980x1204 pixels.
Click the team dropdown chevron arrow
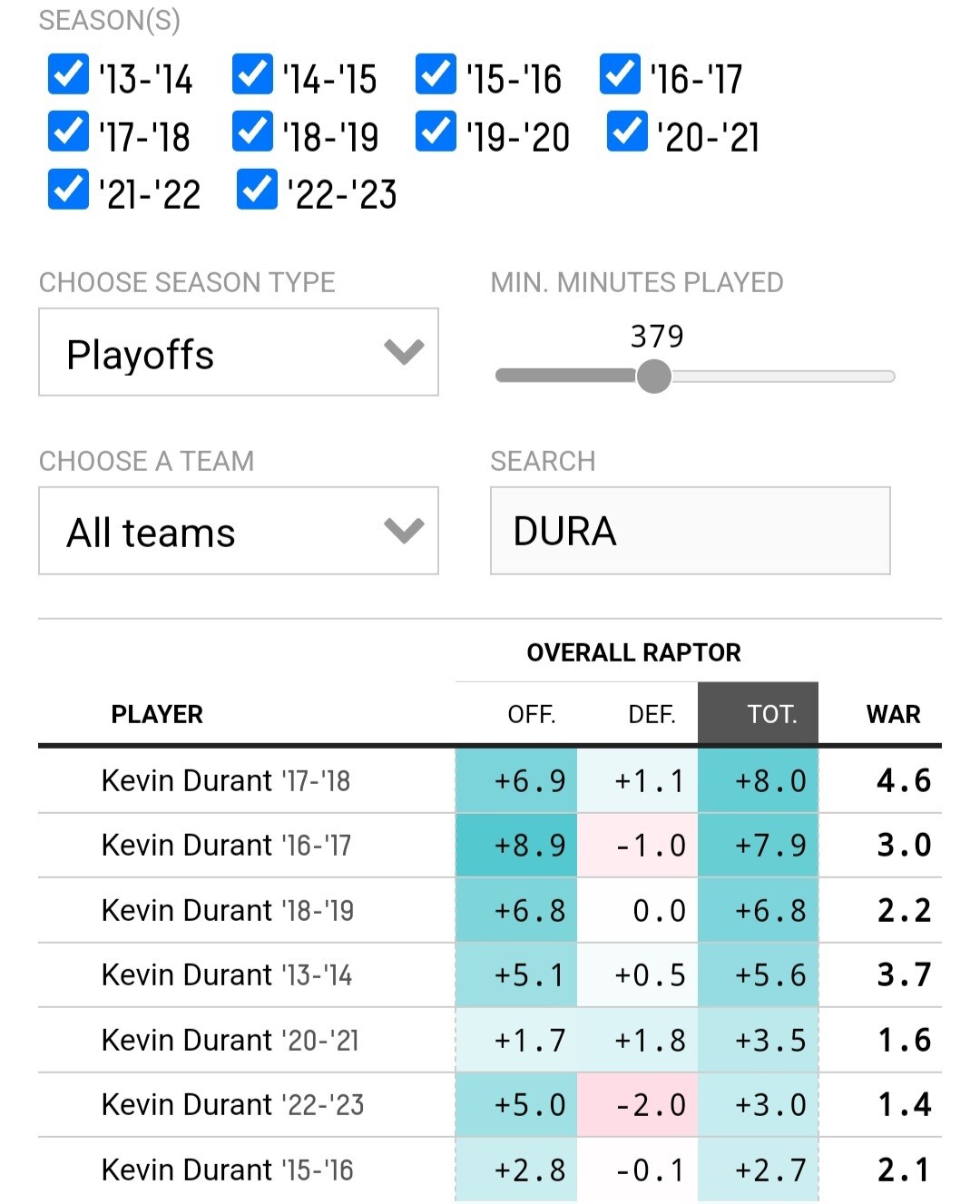coord(404,530)
